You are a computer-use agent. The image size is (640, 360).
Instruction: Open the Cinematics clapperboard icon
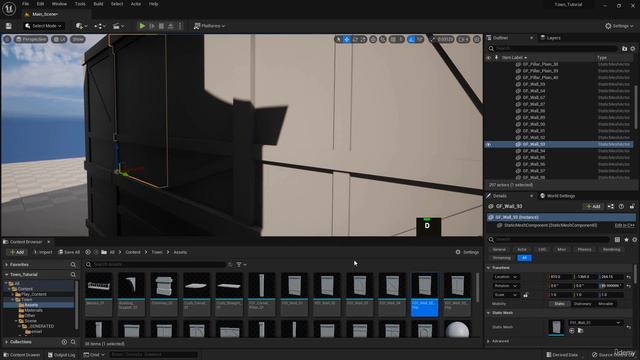[x=118, y=26]
